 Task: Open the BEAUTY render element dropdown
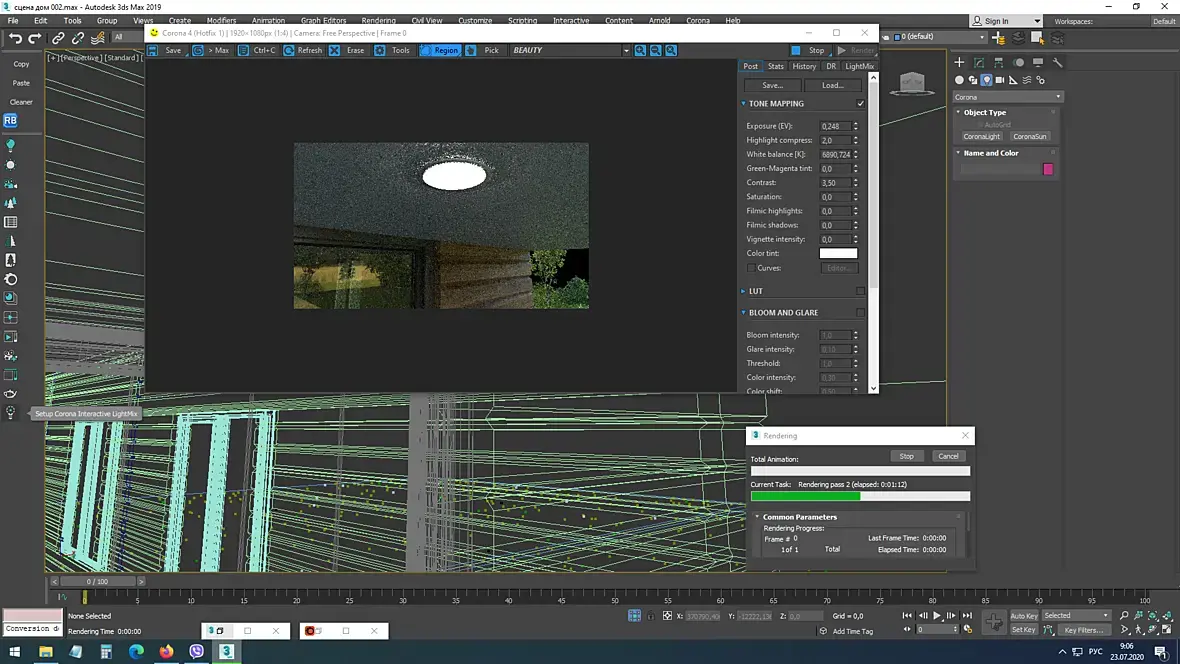coord(626,50)
